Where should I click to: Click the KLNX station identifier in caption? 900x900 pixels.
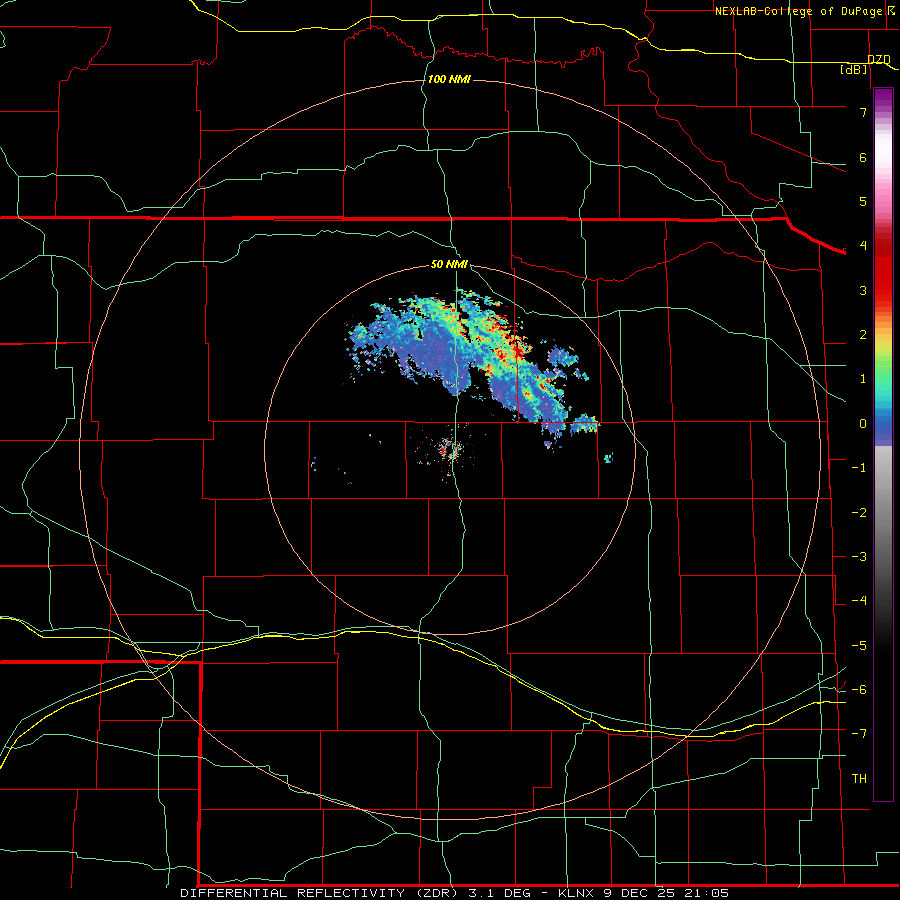[576, 893]
